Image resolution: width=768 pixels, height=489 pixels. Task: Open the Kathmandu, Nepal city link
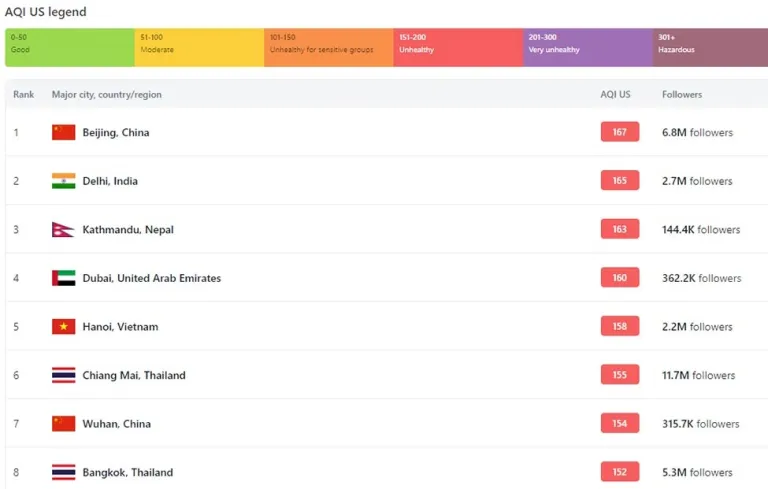tap(128, 230)
